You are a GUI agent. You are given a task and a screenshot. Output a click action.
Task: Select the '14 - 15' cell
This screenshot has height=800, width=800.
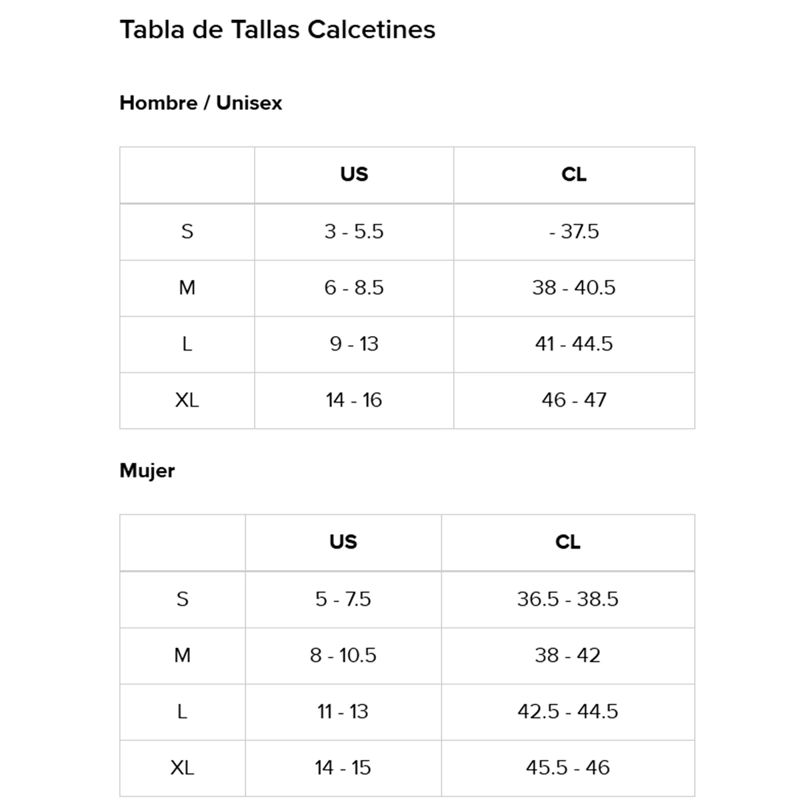pos(343,768)
